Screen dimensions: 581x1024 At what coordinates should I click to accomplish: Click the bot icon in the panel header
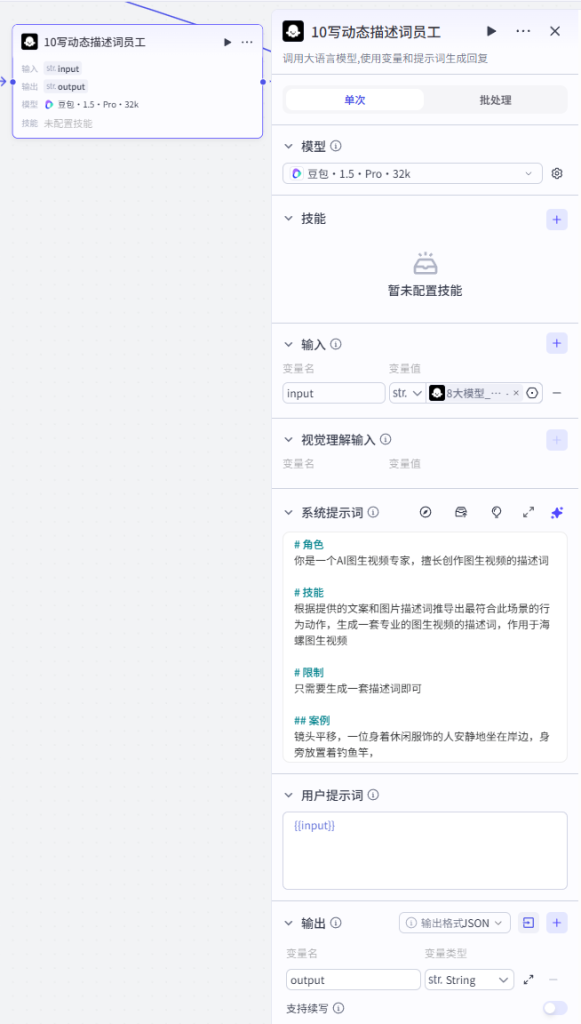click(x=293, y=31)
